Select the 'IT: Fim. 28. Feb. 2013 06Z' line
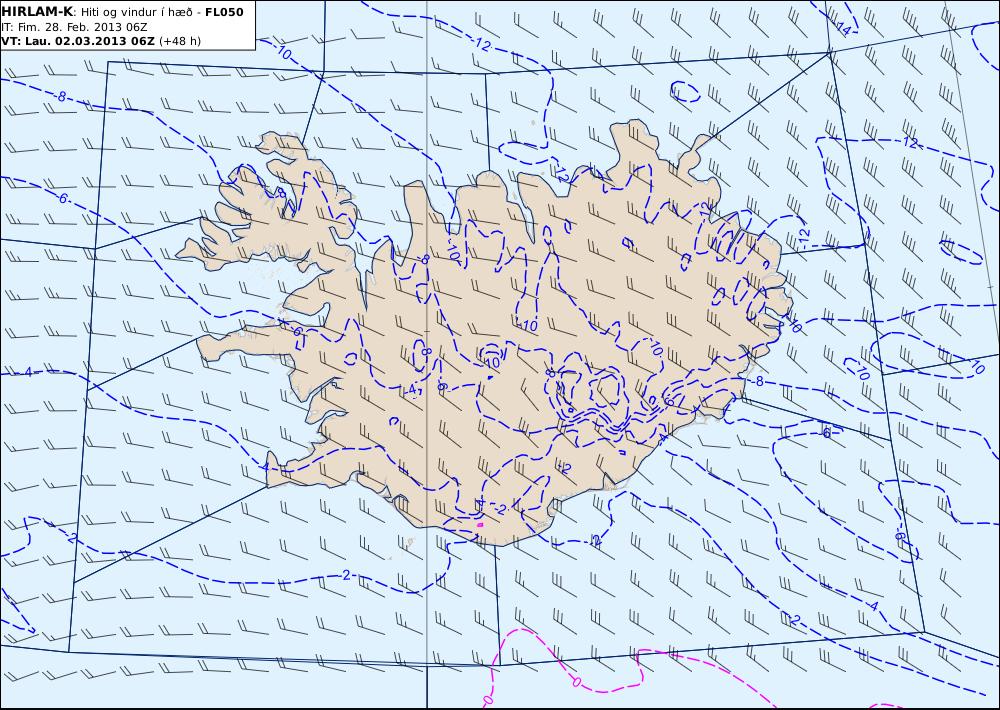The width and height of the screenshot is (1000, 710). pyautogui.click(x=75, y=27)
